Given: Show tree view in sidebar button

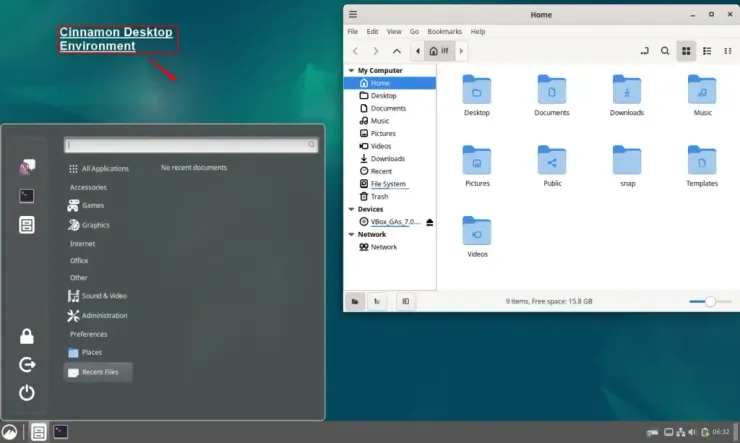Looking at the screenshot, I should [x=377, y=301].
